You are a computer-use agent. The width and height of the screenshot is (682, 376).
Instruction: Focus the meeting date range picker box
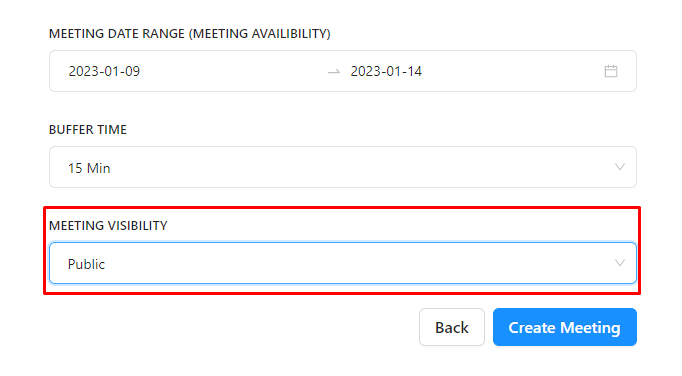point(343,71)
